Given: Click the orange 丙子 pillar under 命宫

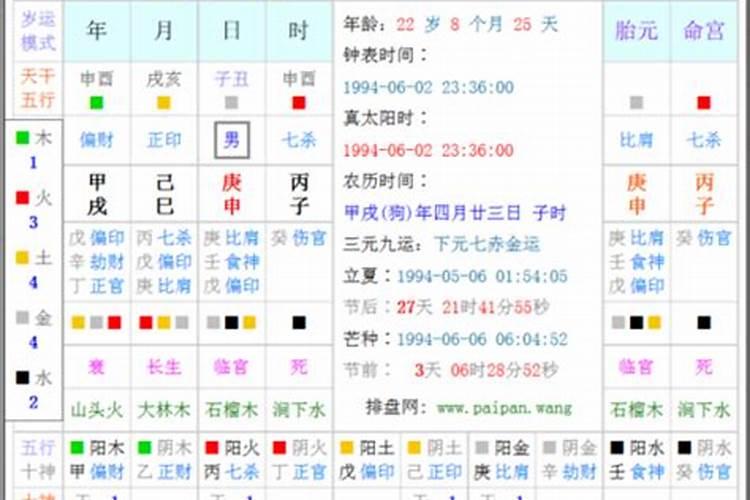Looking at the screenshot, I should (x=704, y=194).
